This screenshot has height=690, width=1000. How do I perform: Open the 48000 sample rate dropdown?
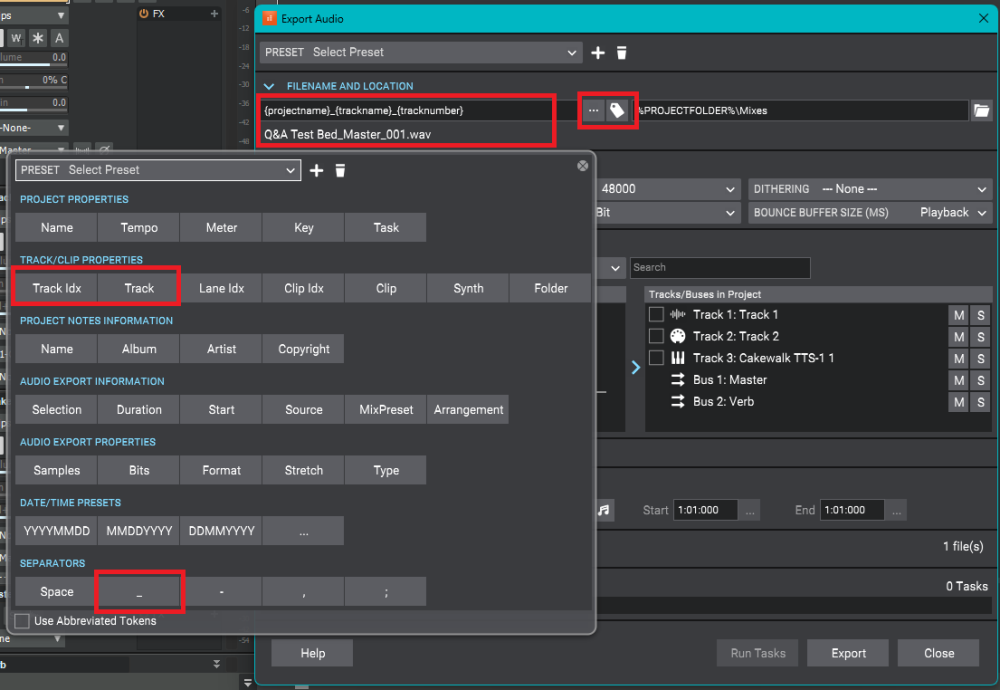pos(668,189)
